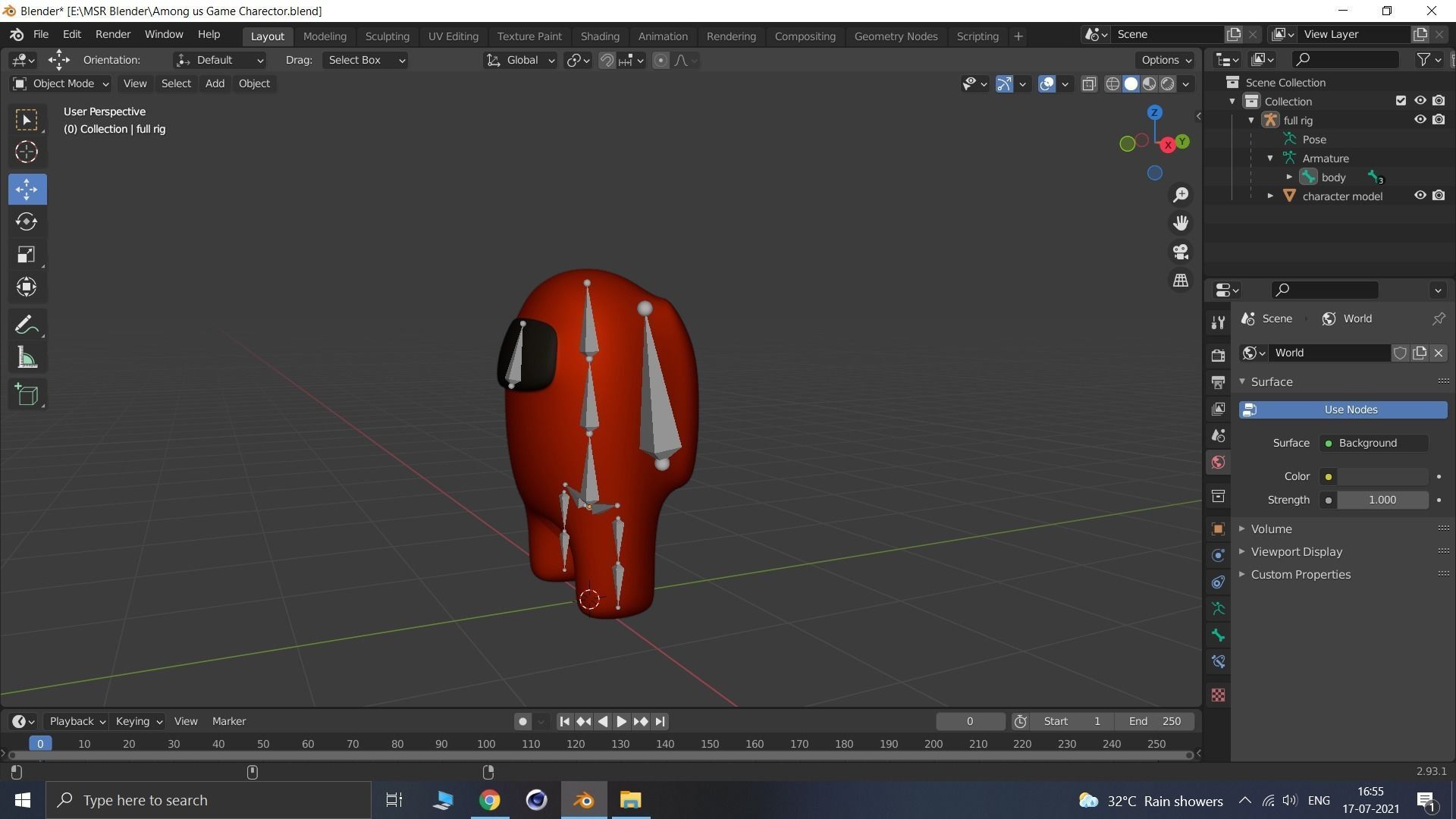Viewport: 1456px width, 819px height.
Task: Jump to the timeline start frame button
Action: tap(564, 722)
